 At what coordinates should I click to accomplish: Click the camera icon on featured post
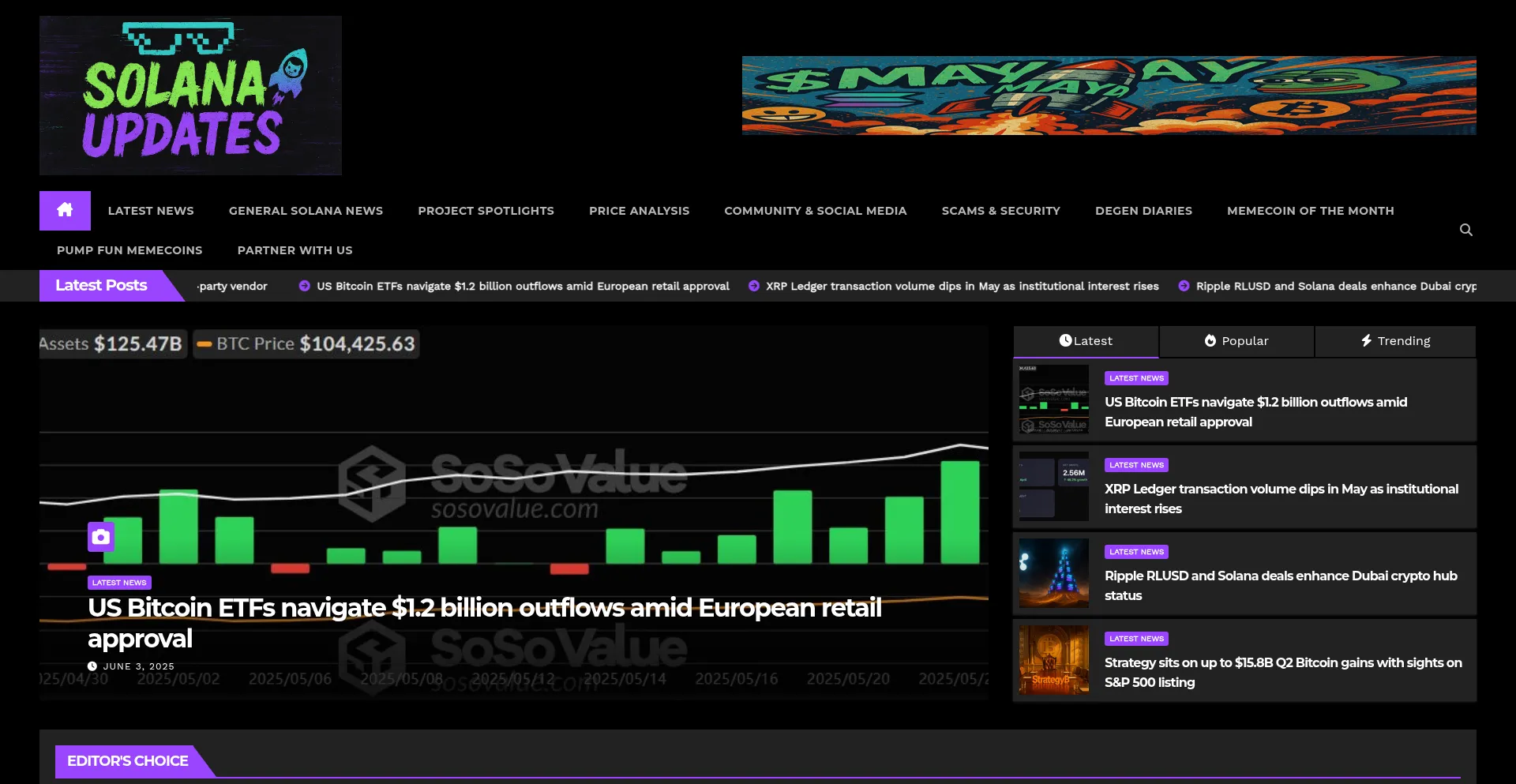click(x=101, y=537)
